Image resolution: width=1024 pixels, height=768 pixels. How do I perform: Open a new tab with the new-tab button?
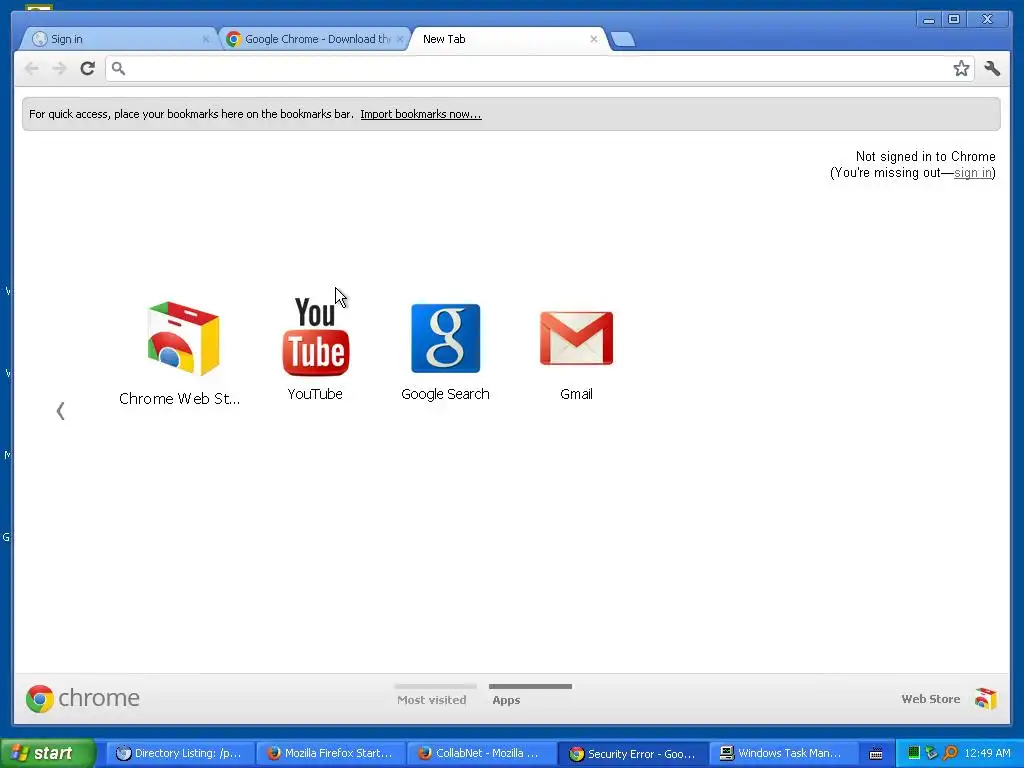[623, 39]
